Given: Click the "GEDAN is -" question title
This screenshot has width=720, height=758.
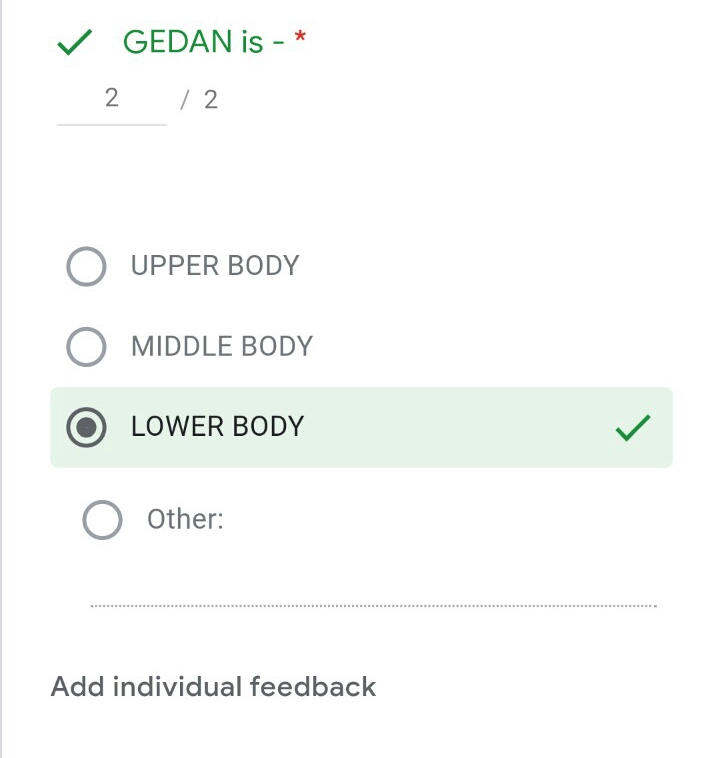Looking at the screenshot, I should pyautogui.click(x=206, y=42).
